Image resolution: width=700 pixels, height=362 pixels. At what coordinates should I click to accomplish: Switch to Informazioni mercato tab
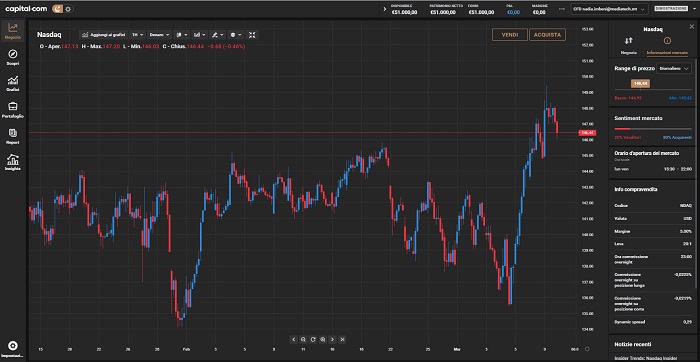[x=667, y=46]
